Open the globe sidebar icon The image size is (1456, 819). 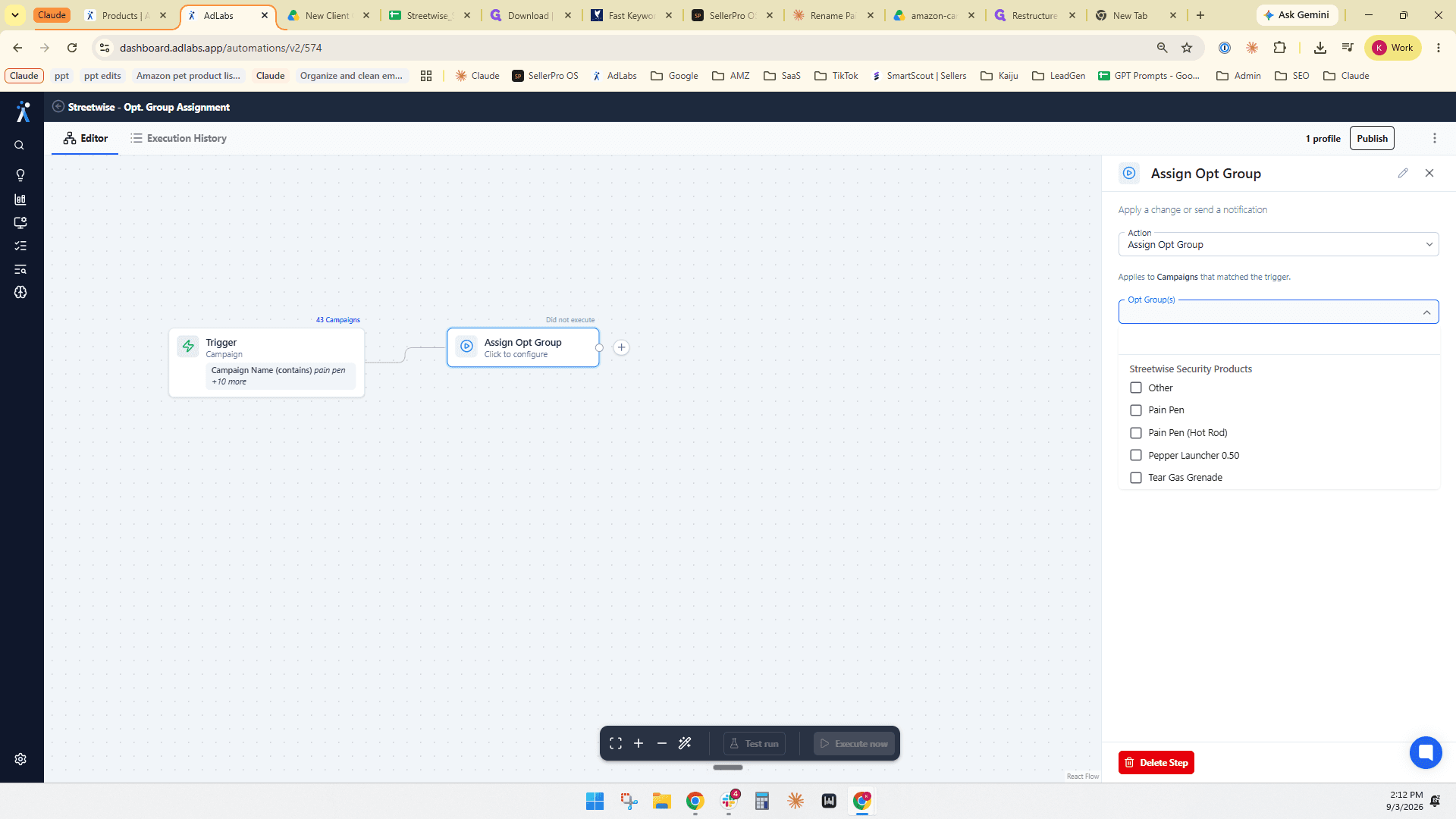tap(20, 292)
